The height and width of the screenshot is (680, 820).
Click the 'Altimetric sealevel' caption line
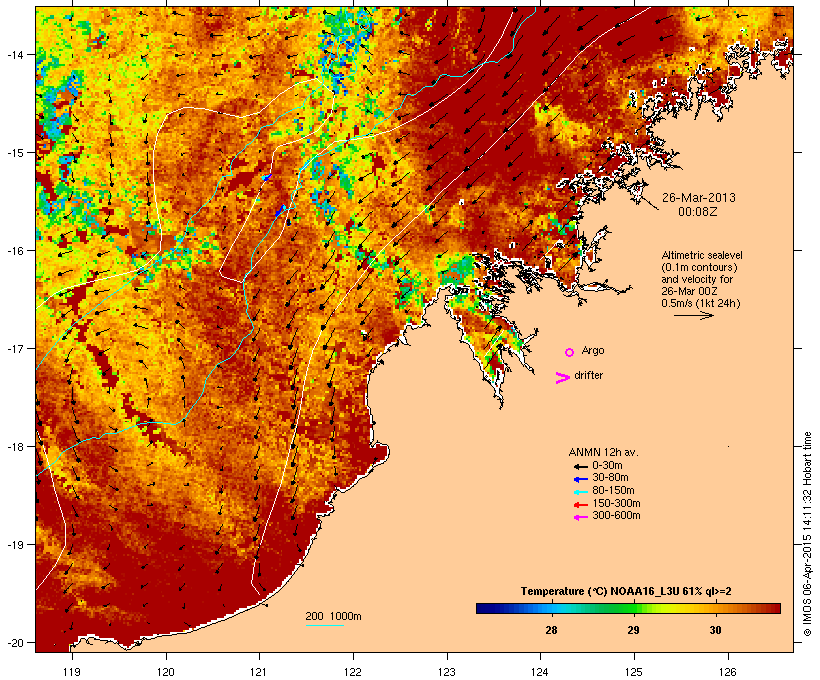point(702,255)
